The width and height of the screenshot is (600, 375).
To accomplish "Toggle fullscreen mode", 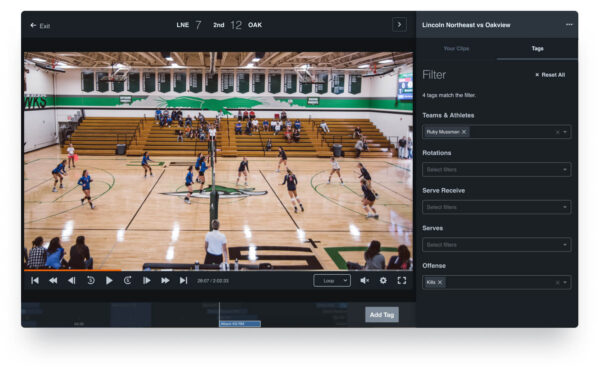I will tap(402, 280).
